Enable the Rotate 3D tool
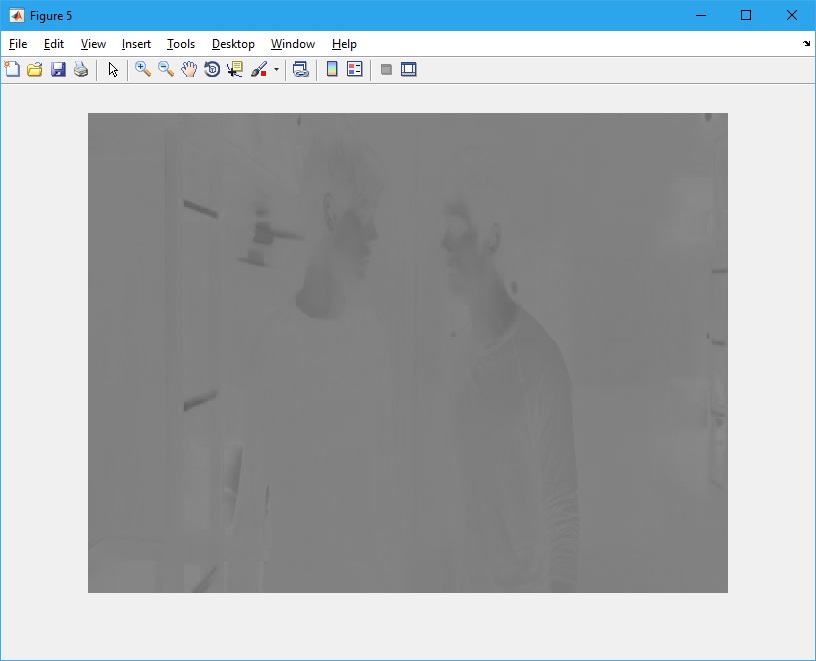 coord(212,69)
